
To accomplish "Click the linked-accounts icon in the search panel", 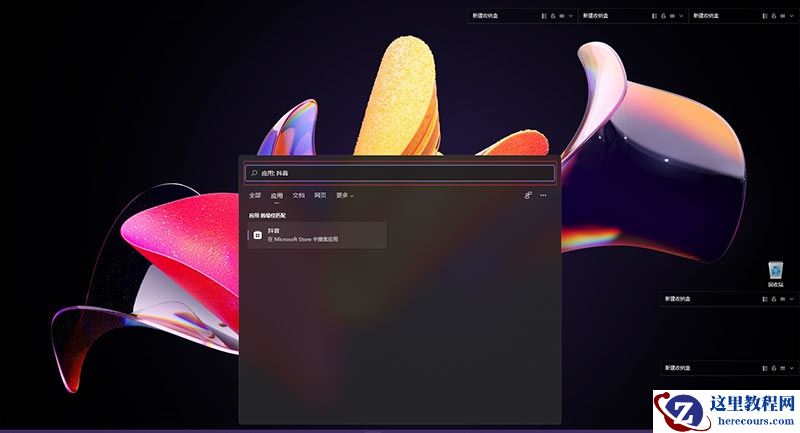I will [x=528, y=195].
